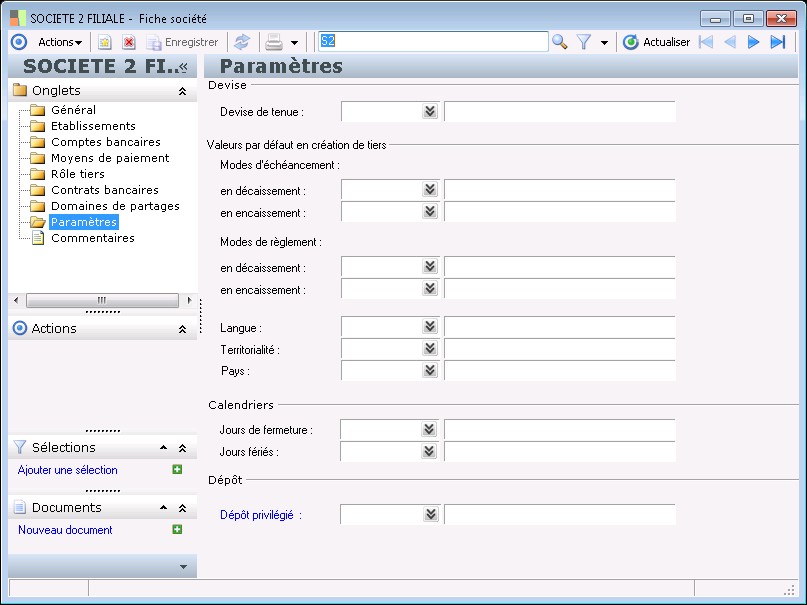Open the Langue dropdown
The height and width of the screenshot is (605, 807).
[430, 327]
